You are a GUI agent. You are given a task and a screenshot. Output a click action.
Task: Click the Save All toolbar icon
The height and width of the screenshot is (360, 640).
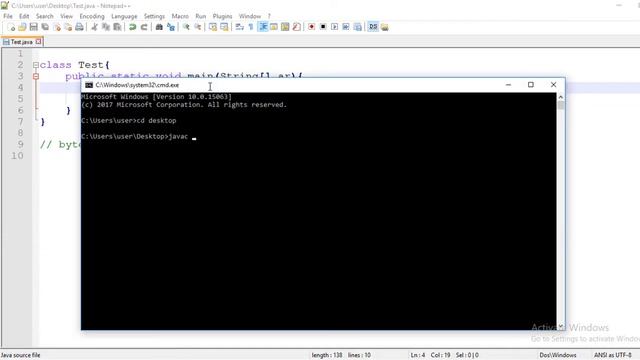(45, 27)
